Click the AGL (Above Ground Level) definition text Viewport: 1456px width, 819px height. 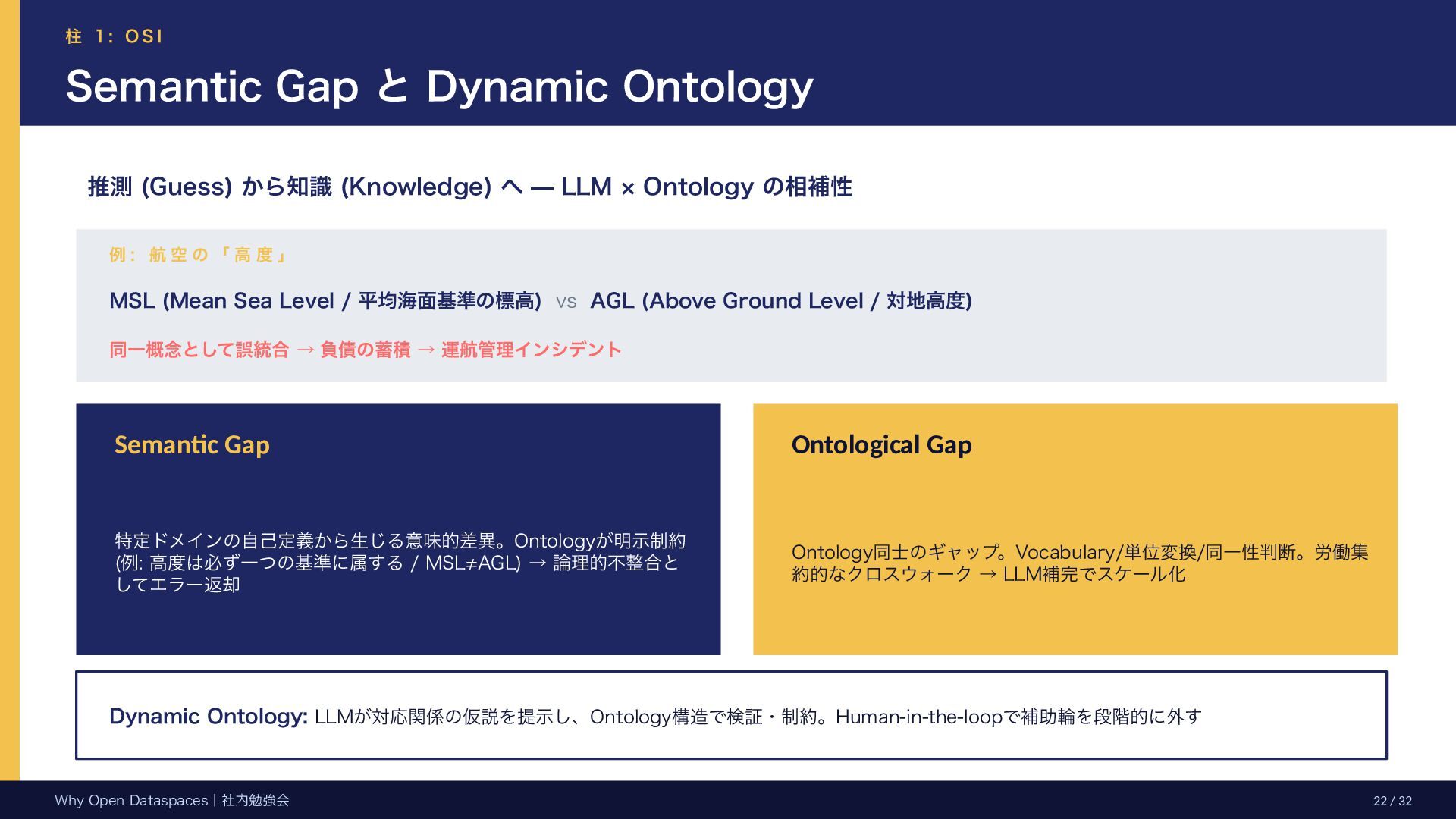point(780,301)
